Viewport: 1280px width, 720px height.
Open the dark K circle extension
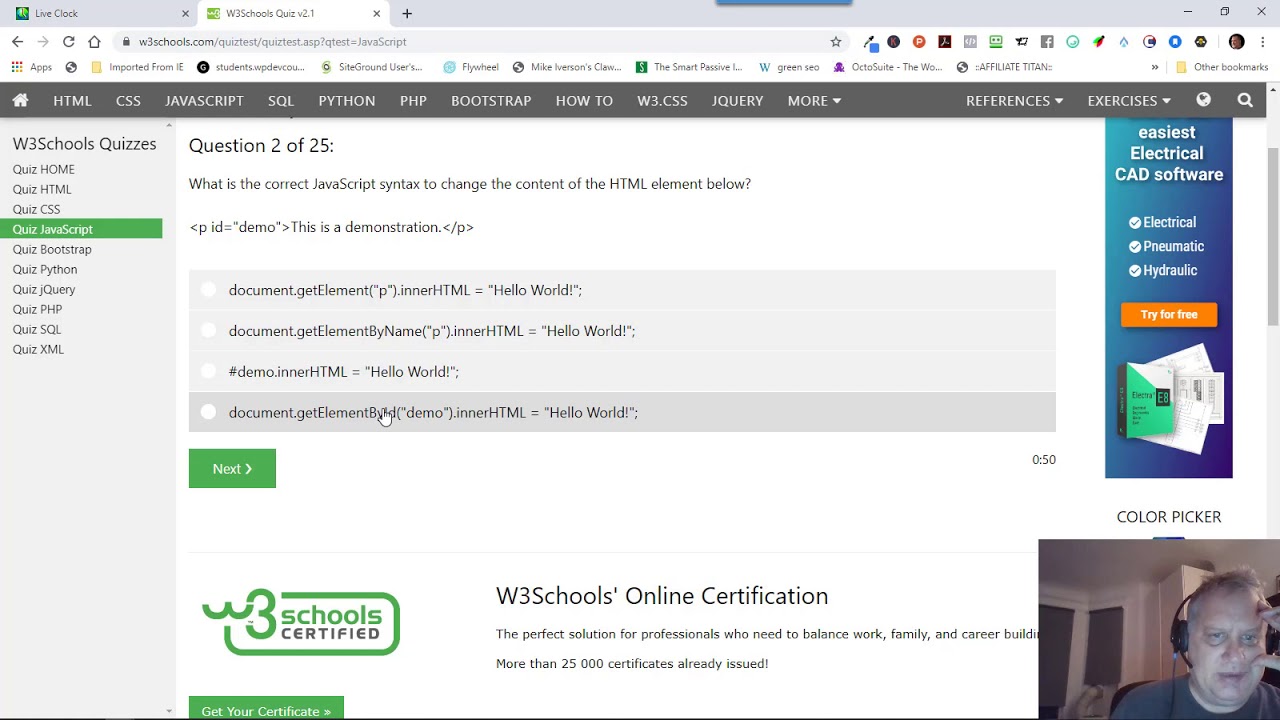(x=894, y=41)
